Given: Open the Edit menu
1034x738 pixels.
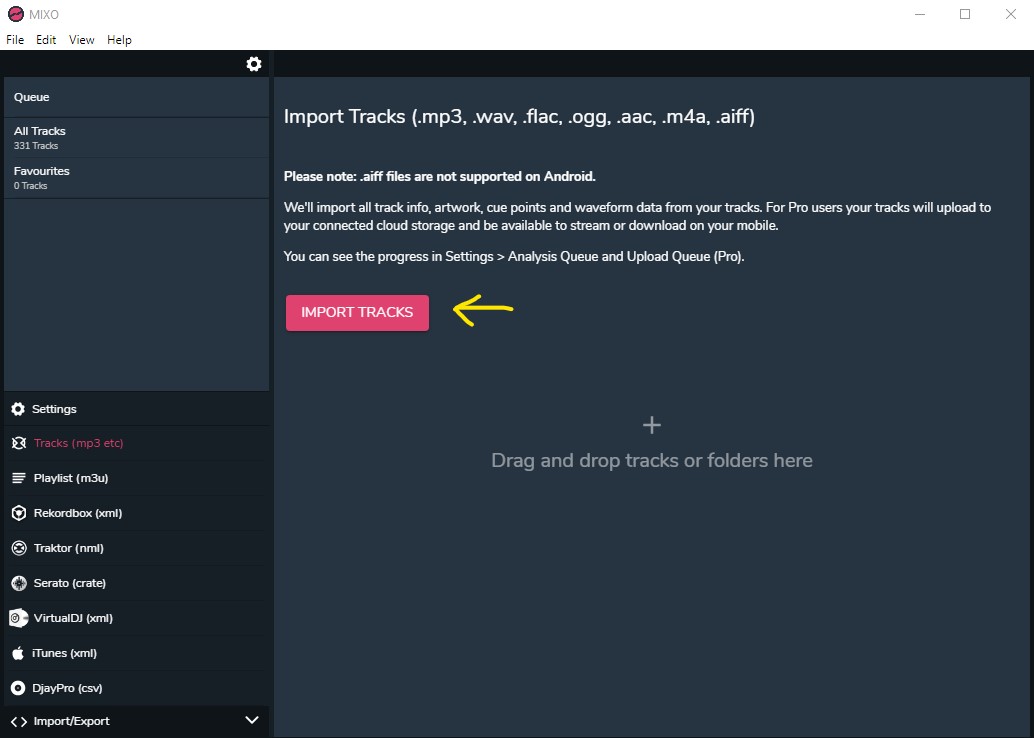Looking at the screenshot, I should (46, 40).
